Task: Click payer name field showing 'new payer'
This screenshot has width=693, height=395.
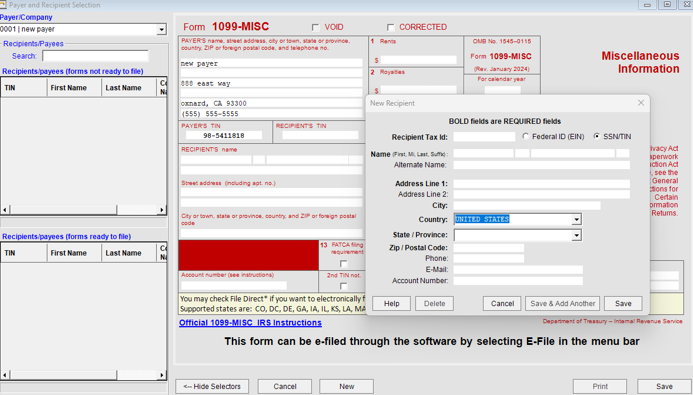Action: click(271, 63)
